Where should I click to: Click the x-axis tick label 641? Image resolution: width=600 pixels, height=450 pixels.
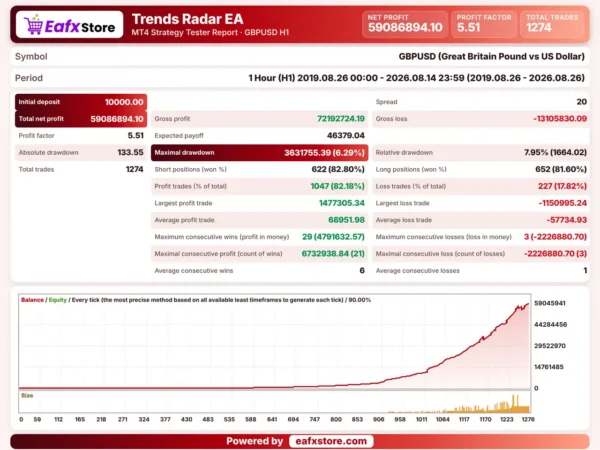(x=272, y=419)
